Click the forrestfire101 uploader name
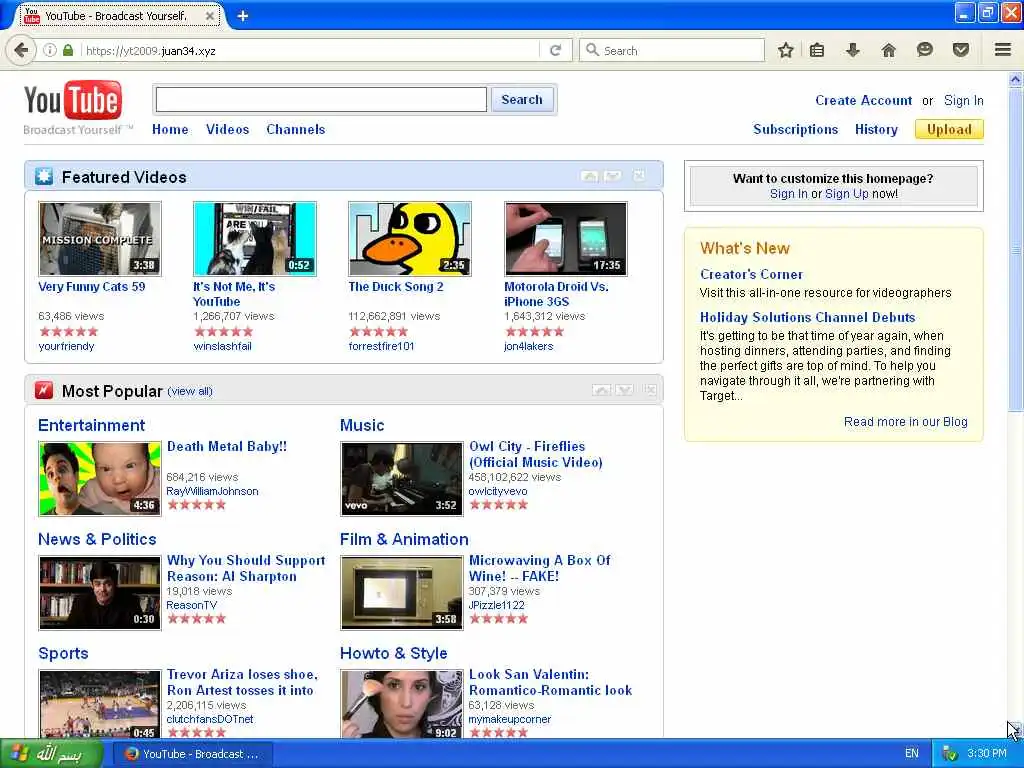1024x768 pixels. click(381, 346)
